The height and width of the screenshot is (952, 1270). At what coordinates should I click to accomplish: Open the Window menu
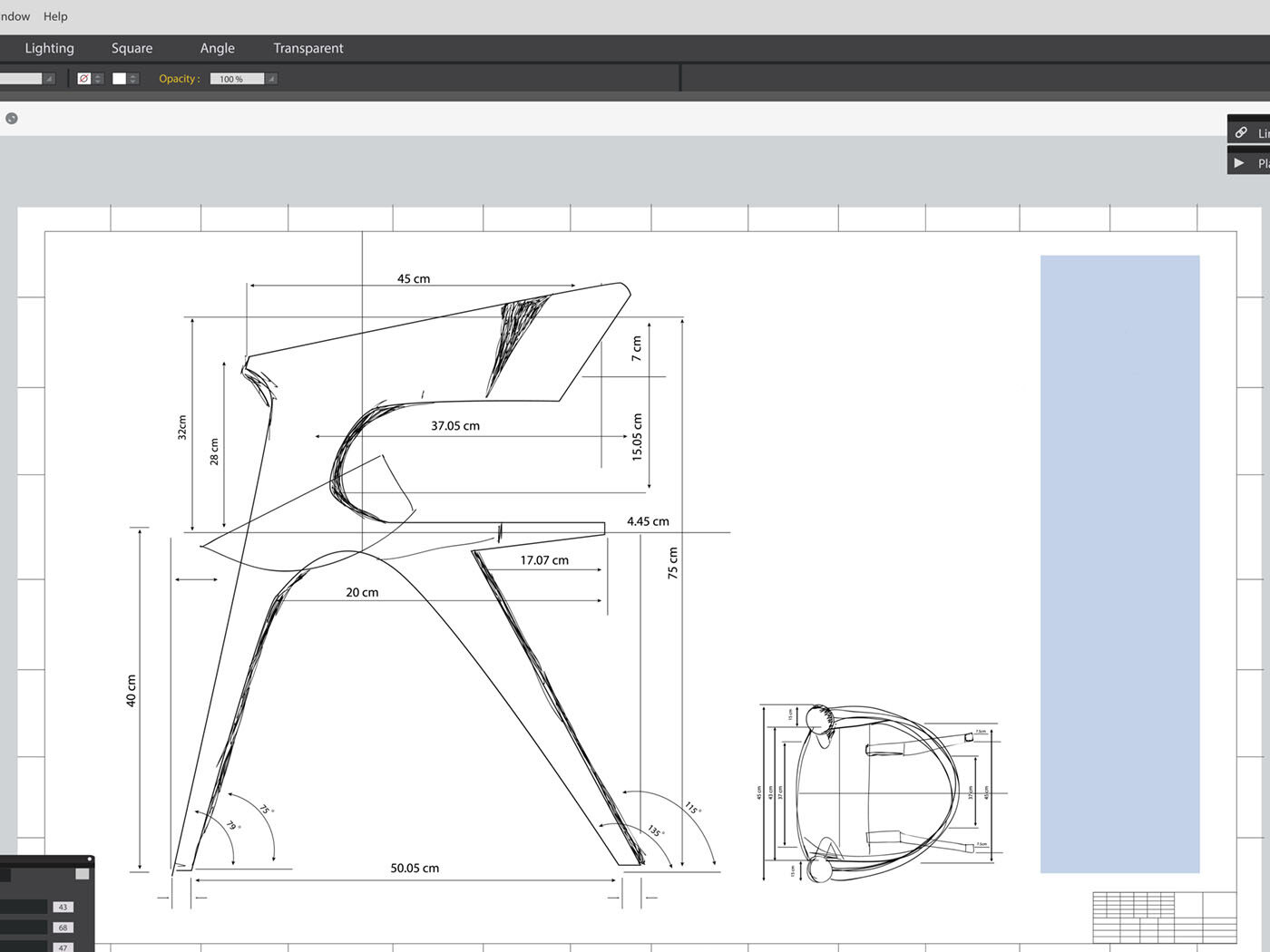click(x=15, y=16)
